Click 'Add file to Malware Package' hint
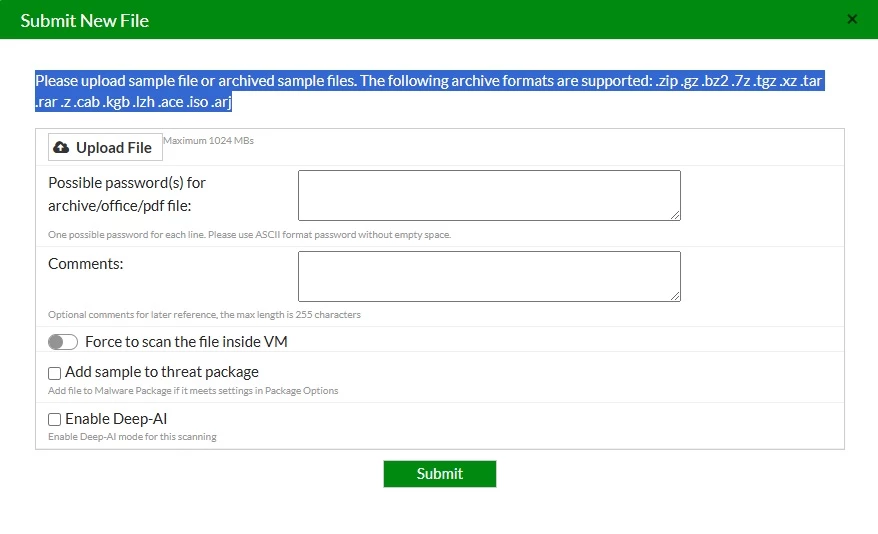 coord(193,391)
